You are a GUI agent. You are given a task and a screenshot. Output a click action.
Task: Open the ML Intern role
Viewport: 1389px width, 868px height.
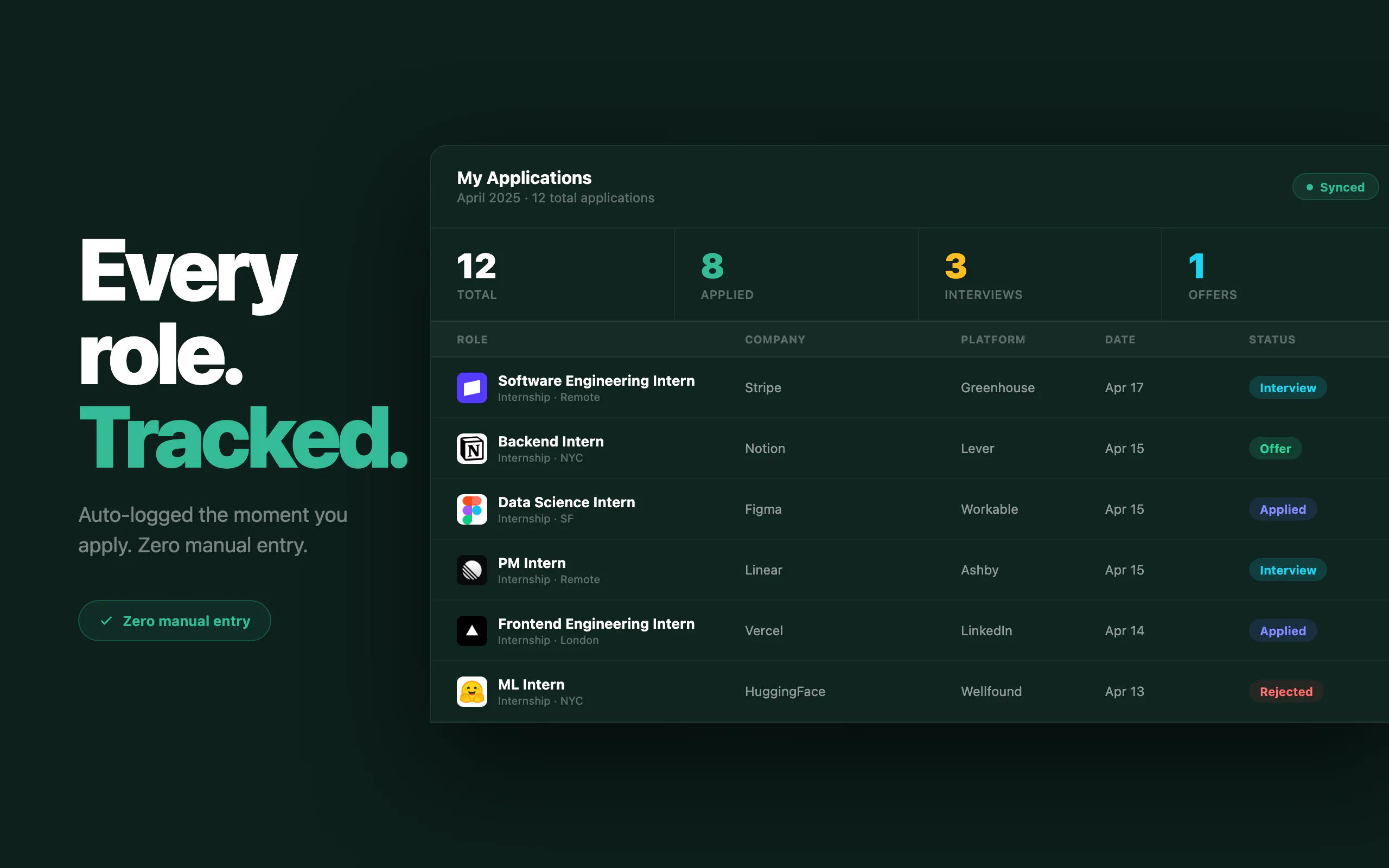[x=531, y=685]
